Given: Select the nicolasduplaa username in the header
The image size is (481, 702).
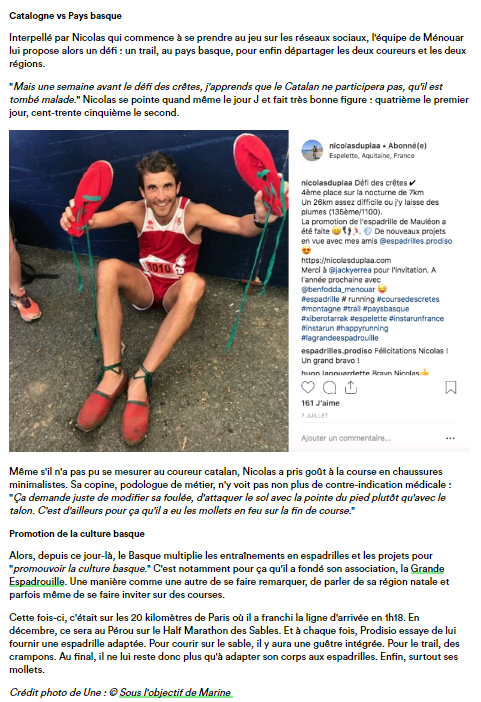Looking at the screenshot, I should point(354,146).
